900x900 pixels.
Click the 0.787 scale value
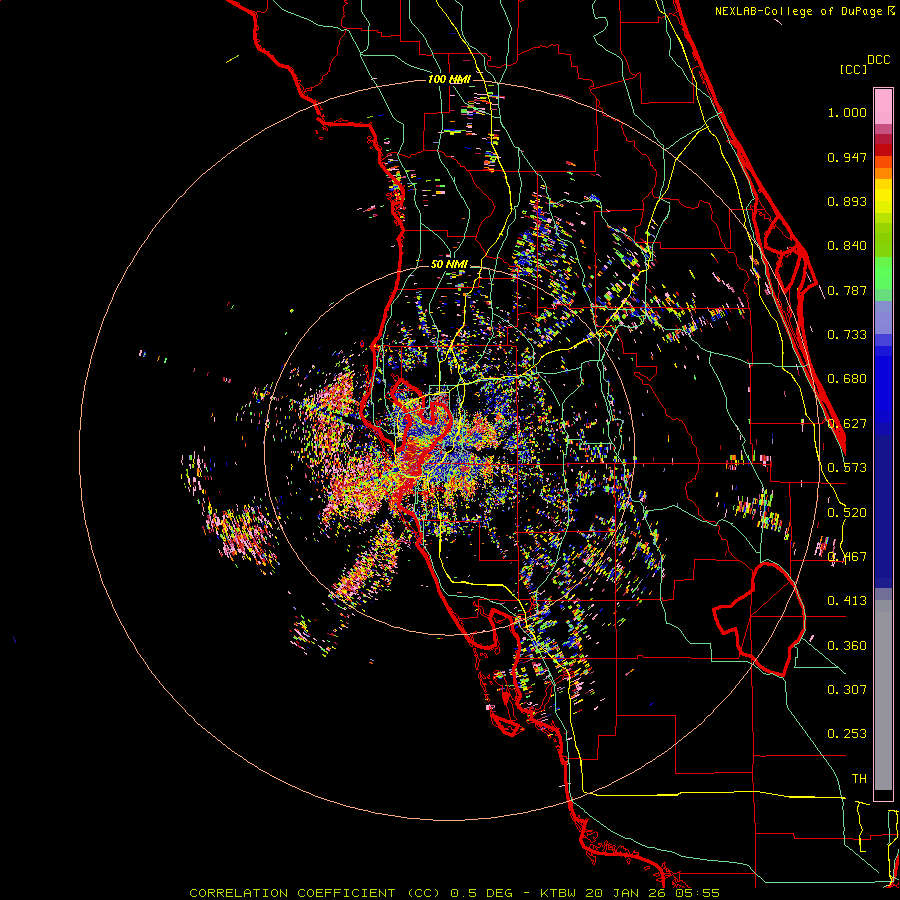coord(847,290)
